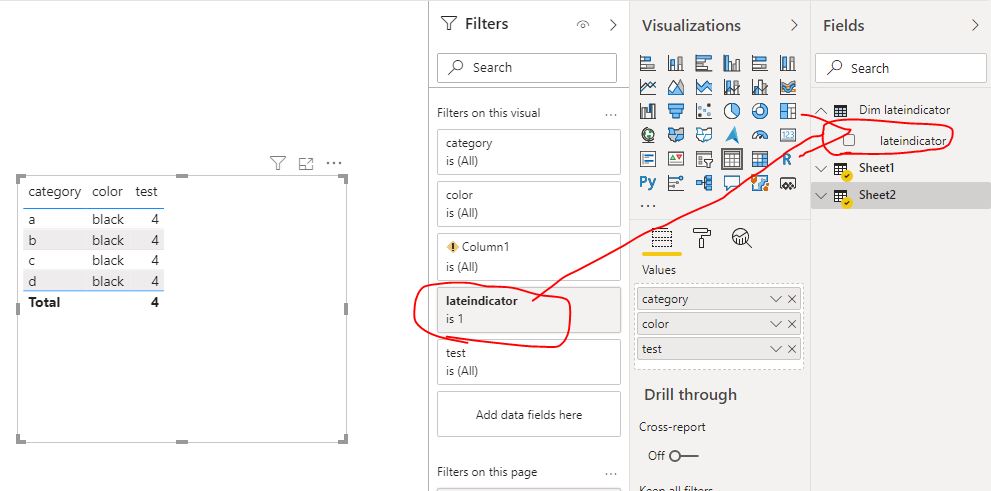Switch to the Fields well tab
This screenshot has width=991, height=491.
662,238
